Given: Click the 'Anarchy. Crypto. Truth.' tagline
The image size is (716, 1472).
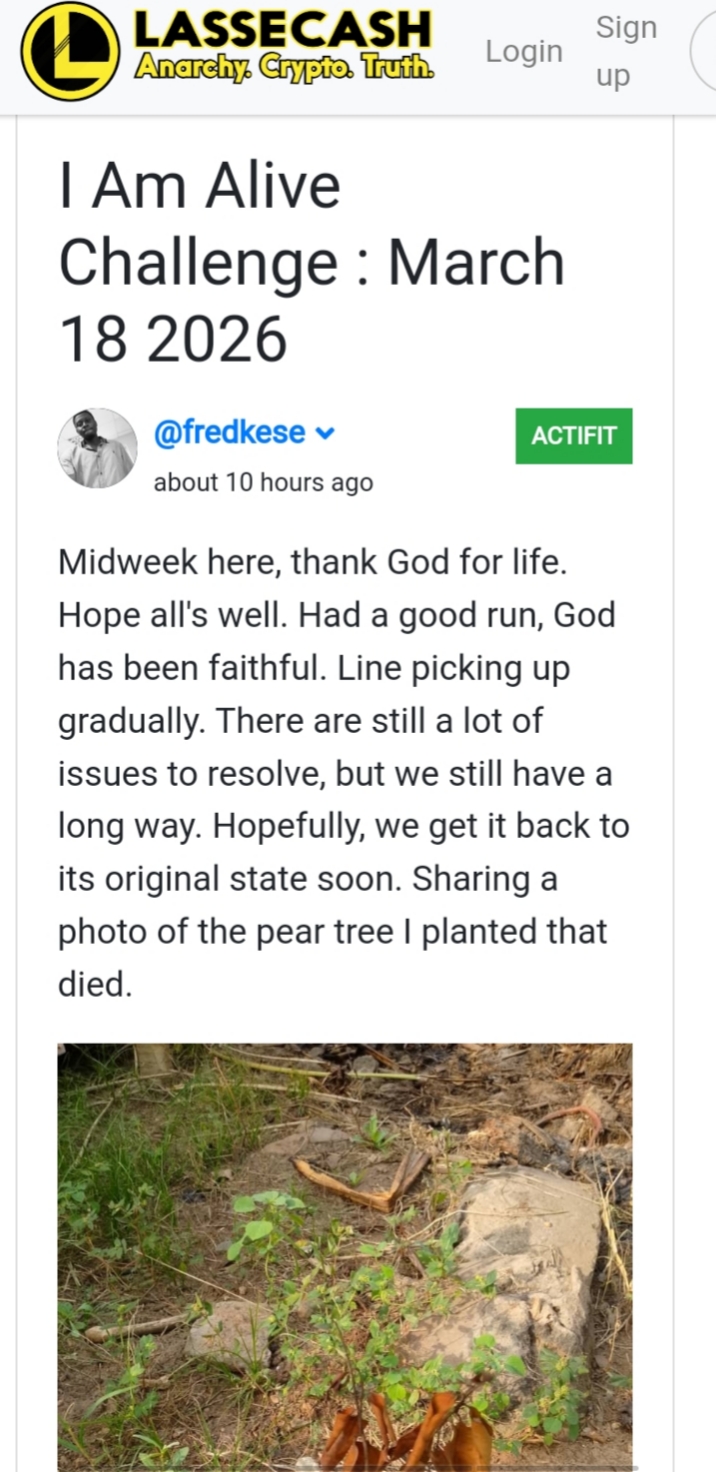Looking at the screenshot, I should (x=284, y=68).
